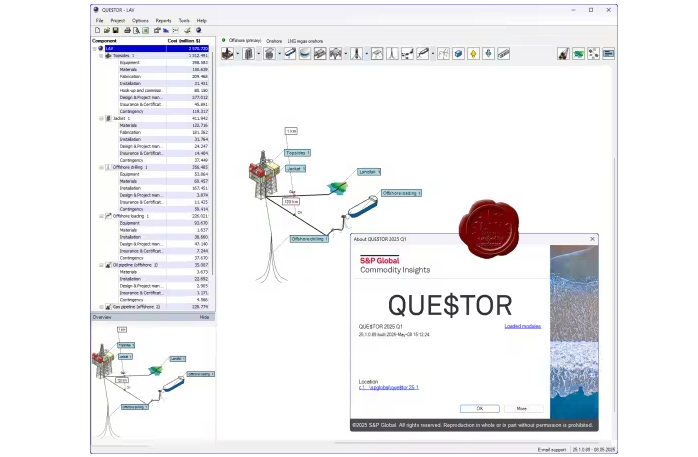Switch to the Offshore (primary) tab
The width and height of the screenshot is (698, 457).
click(245, 40)
